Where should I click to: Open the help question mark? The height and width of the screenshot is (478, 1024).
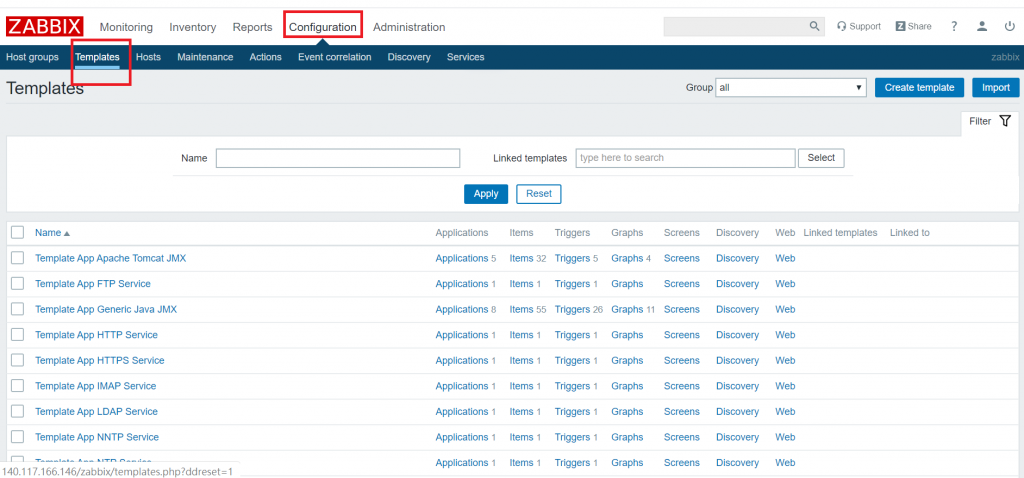(x=954, y=26)
